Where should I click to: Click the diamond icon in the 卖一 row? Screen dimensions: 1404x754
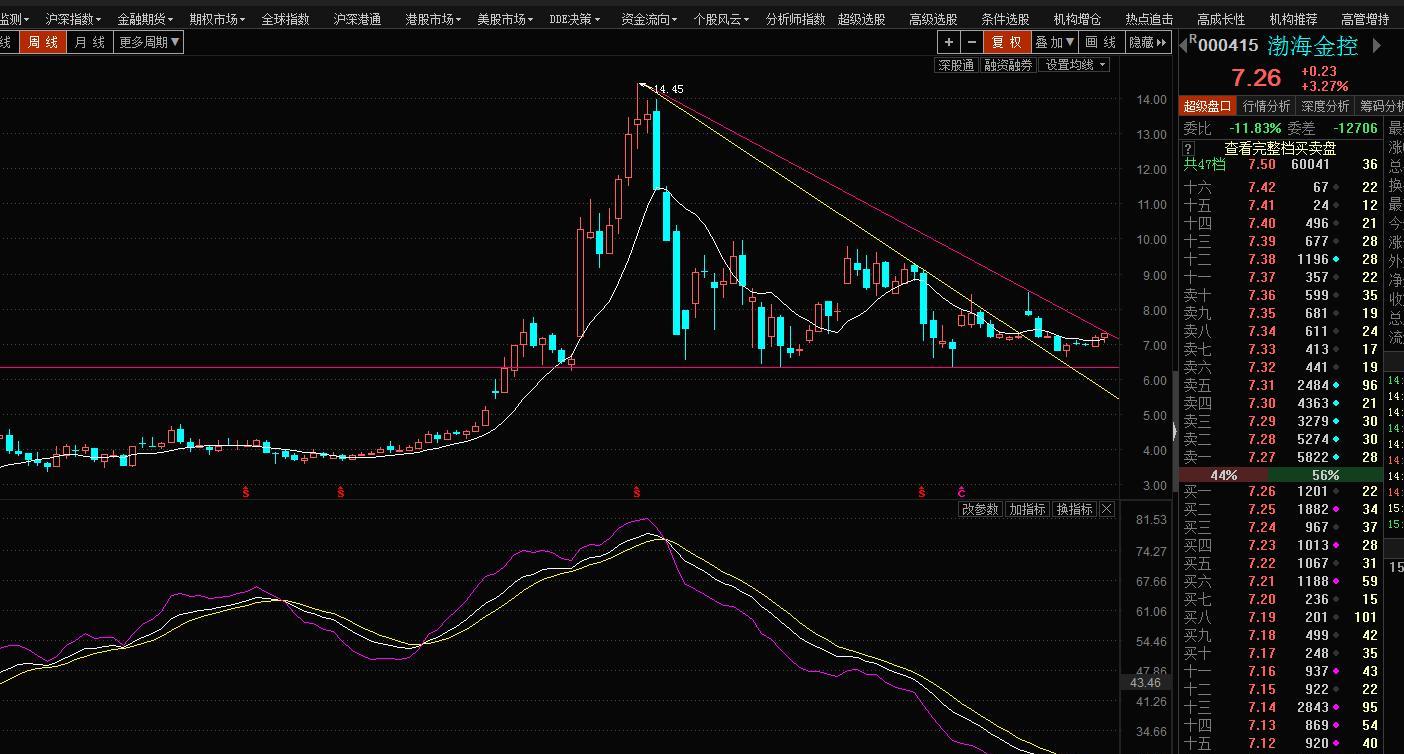[1336, 457]
